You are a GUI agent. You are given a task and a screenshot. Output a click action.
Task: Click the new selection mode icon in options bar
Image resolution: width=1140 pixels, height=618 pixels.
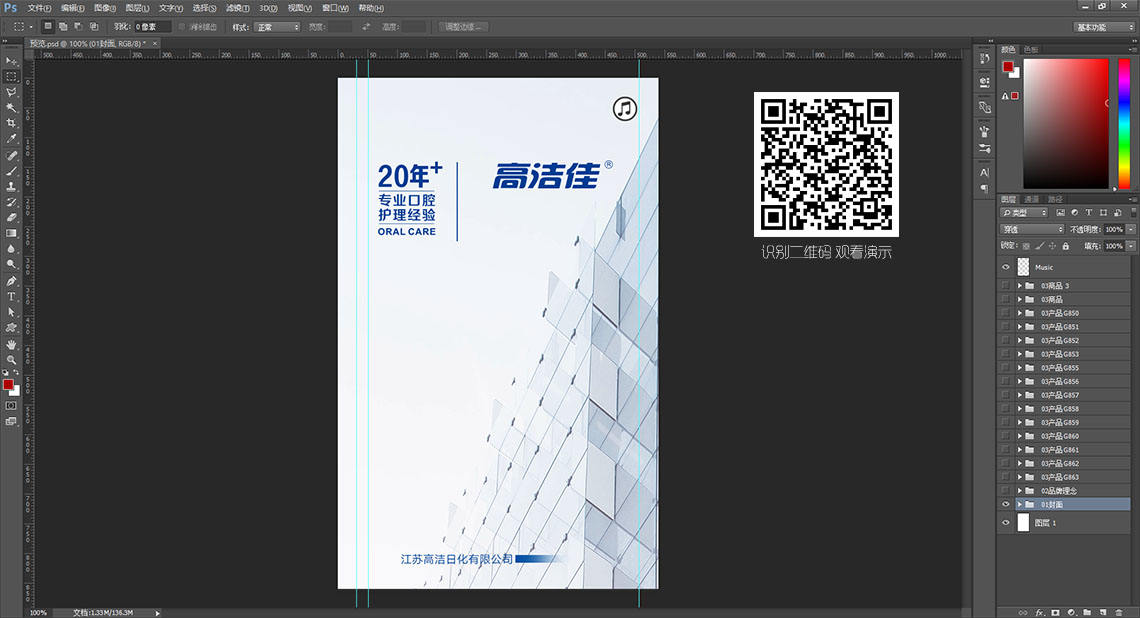(47, 27)
